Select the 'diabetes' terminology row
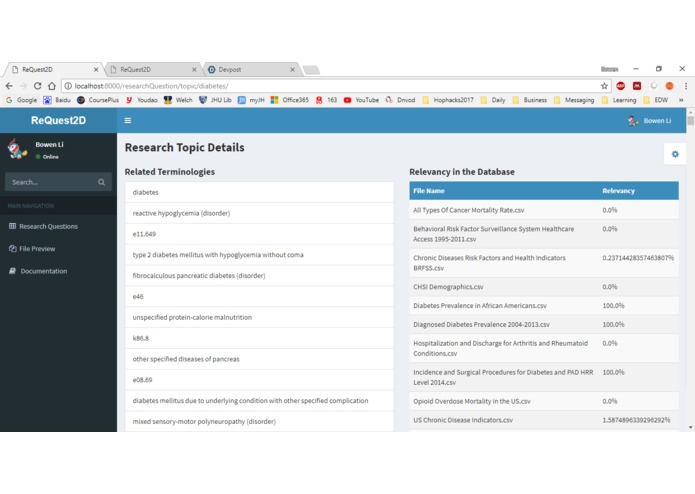Image resolution: width=695 pixels, height=494 pixels. pos(259,192)
